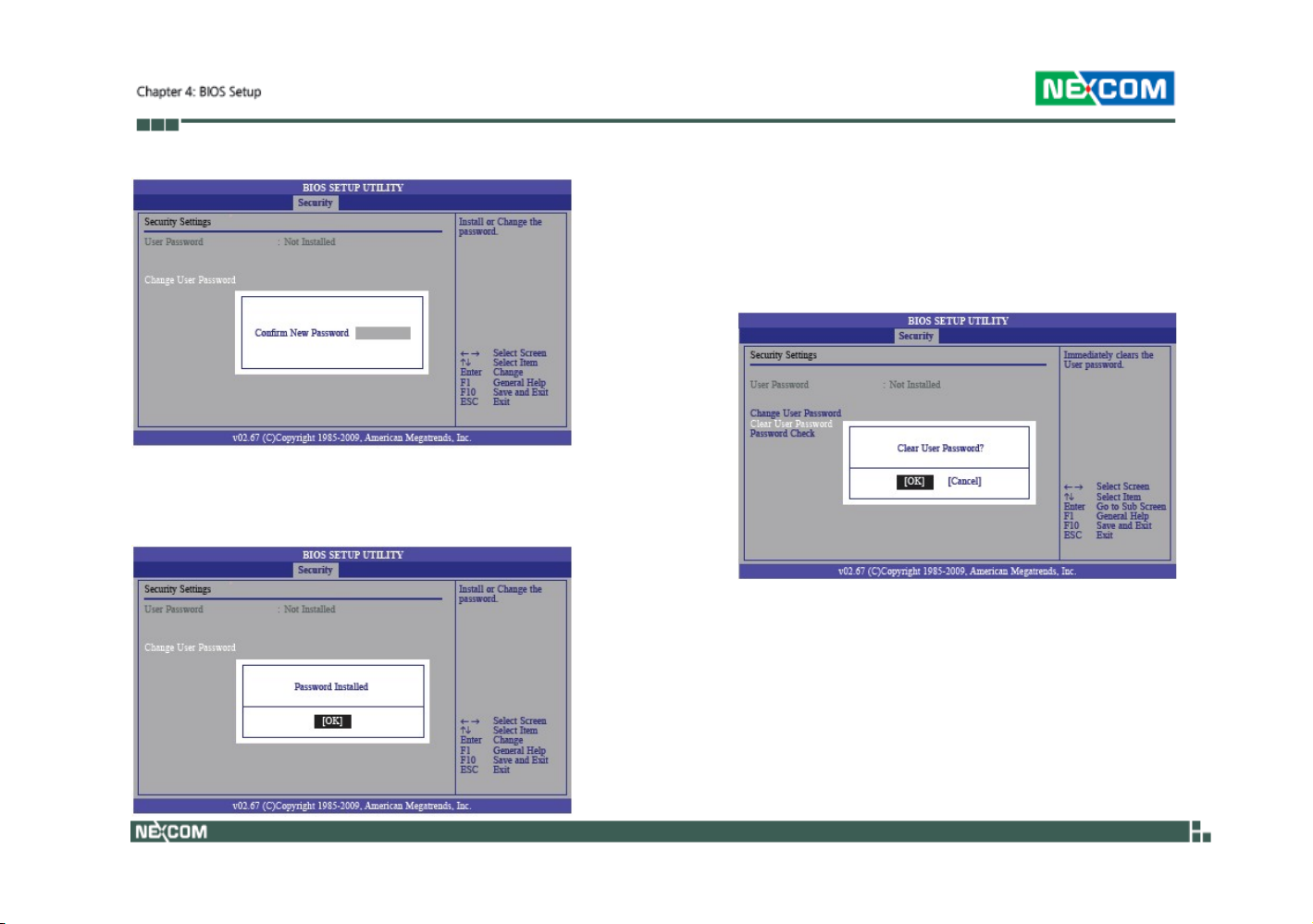Click 'General Help' legend in Confirm New Password screen
The height and width of the screenshot is (924, 1313).
click(x=519, y=383)
